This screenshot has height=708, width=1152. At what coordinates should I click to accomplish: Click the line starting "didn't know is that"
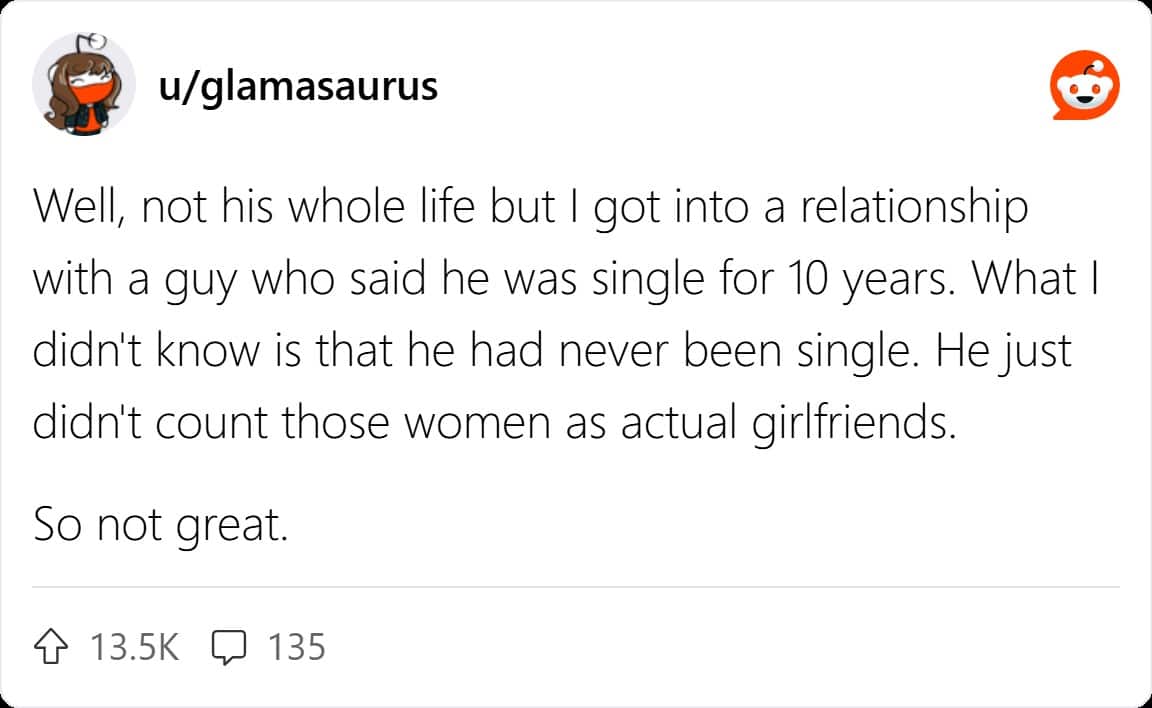point(552,352)
